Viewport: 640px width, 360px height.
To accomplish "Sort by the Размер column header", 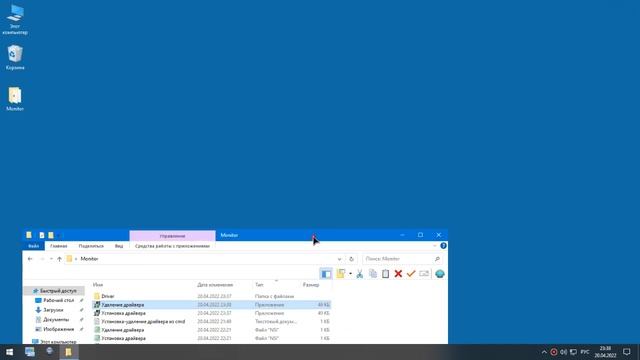I will [311, 285].
